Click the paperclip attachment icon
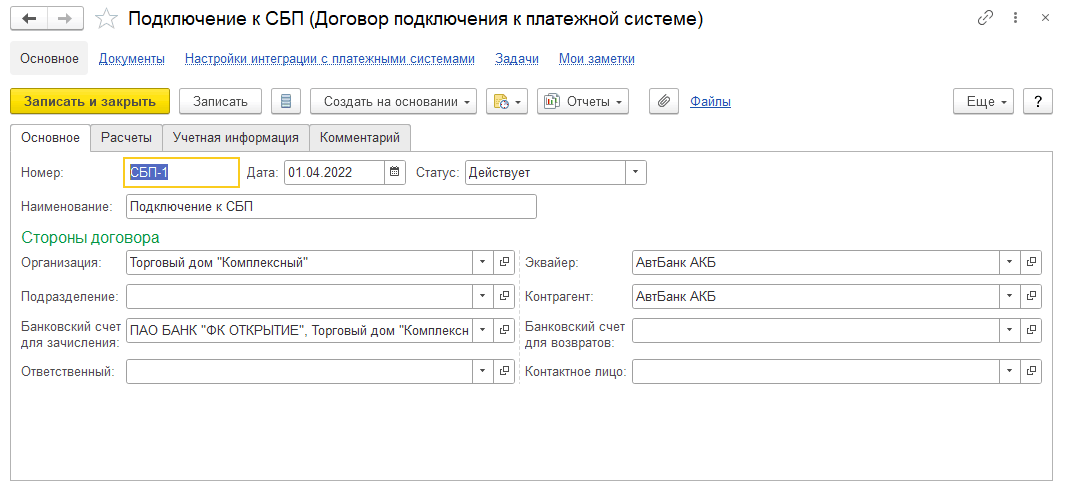The height and width of the screenshot is (493, 1072). pos(664,101)
